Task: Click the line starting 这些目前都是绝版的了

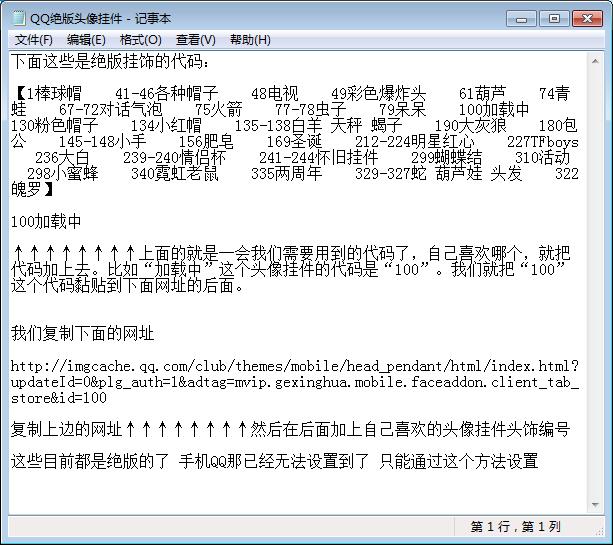Action: point(274,461)
